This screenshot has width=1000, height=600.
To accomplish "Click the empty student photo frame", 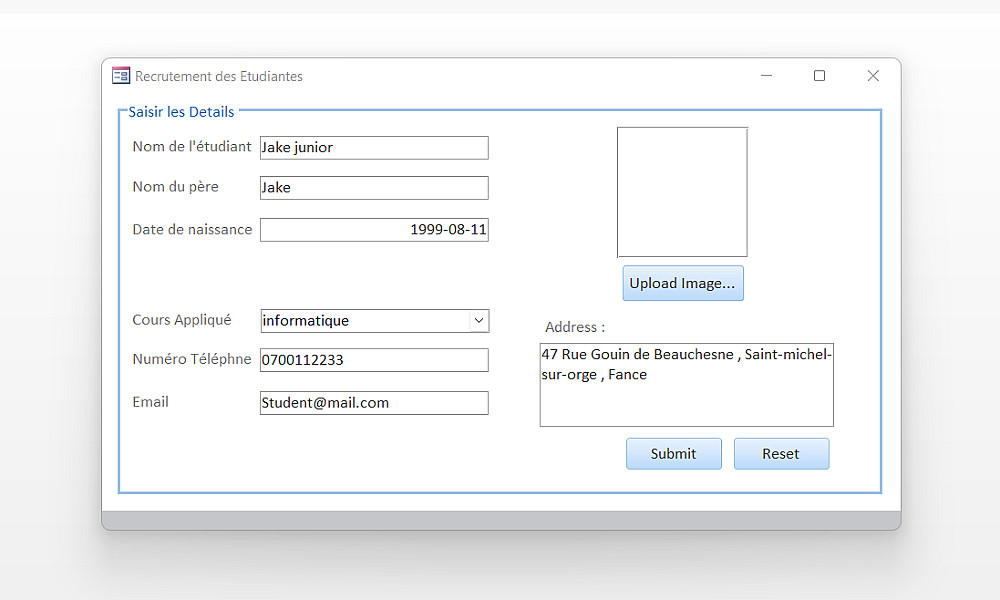I will tap(682, 192).
